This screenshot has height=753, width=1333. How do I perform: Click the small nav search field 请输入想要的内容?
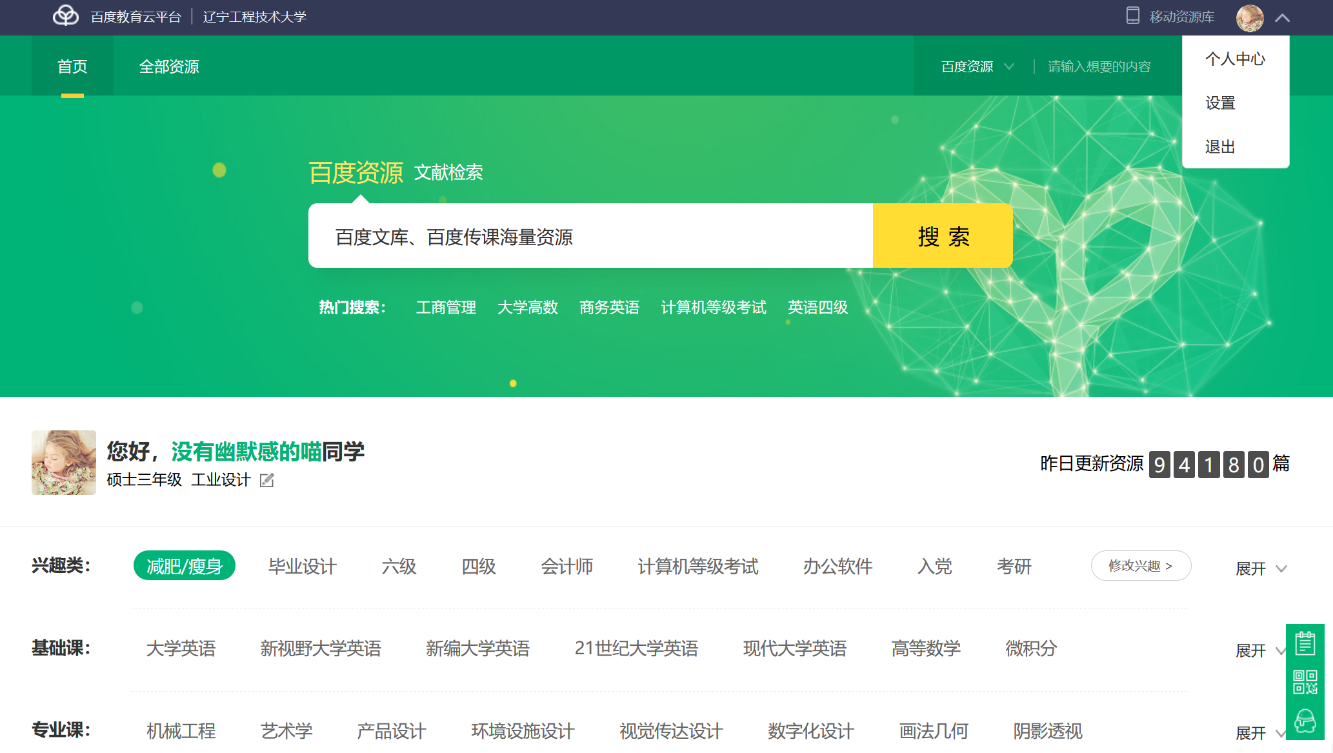[1100, 67]
